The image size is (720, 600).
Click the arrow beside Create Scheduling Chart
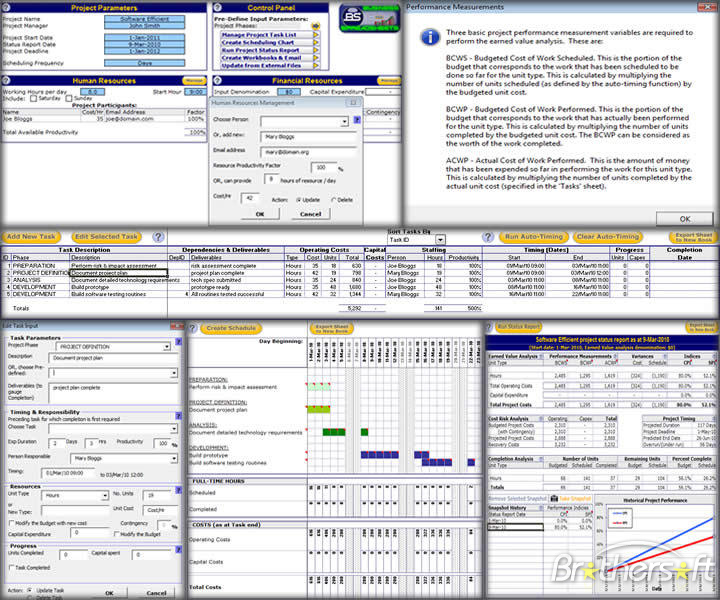315,42
